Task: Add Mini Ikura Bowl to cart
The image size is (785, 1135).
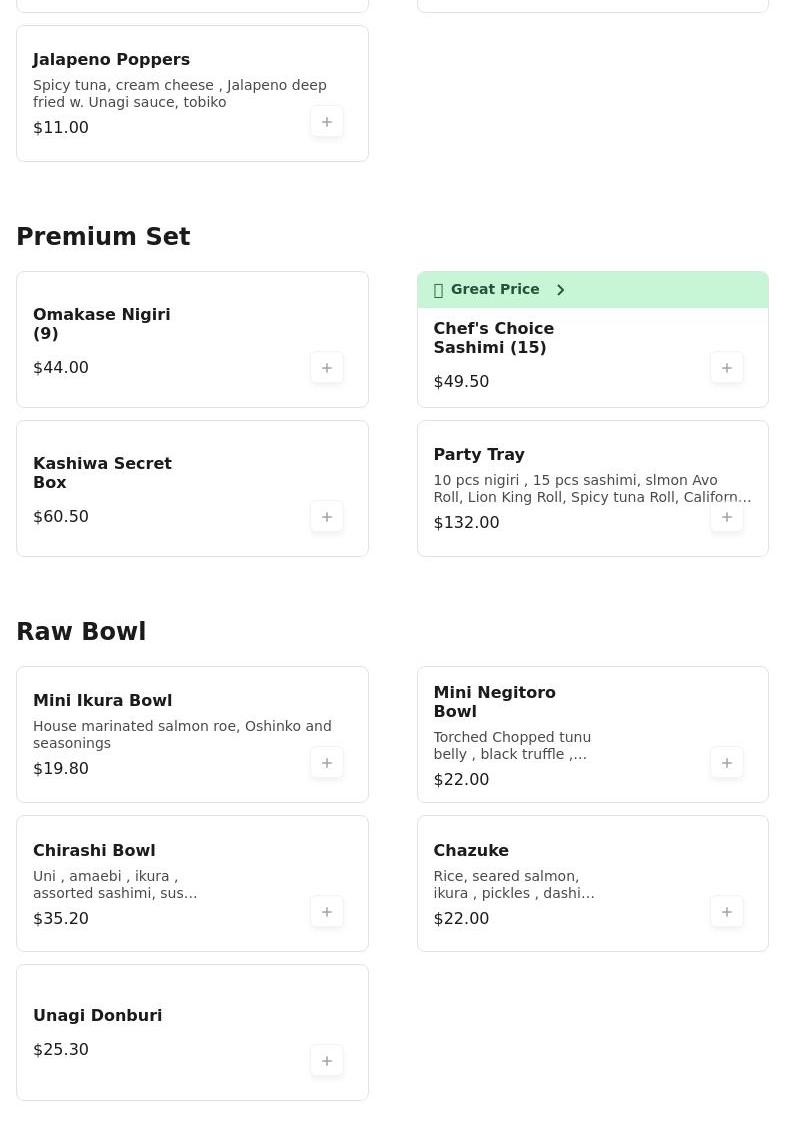Action: pos(327,763)
